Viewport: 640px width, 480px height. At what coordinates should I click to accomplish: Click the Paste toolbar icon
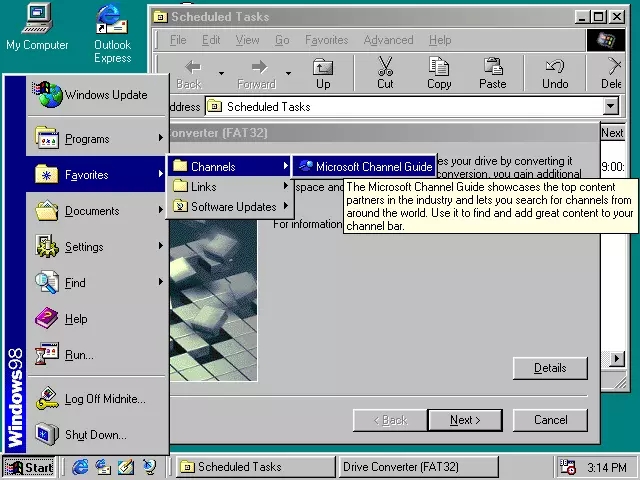tap(493, 73)
